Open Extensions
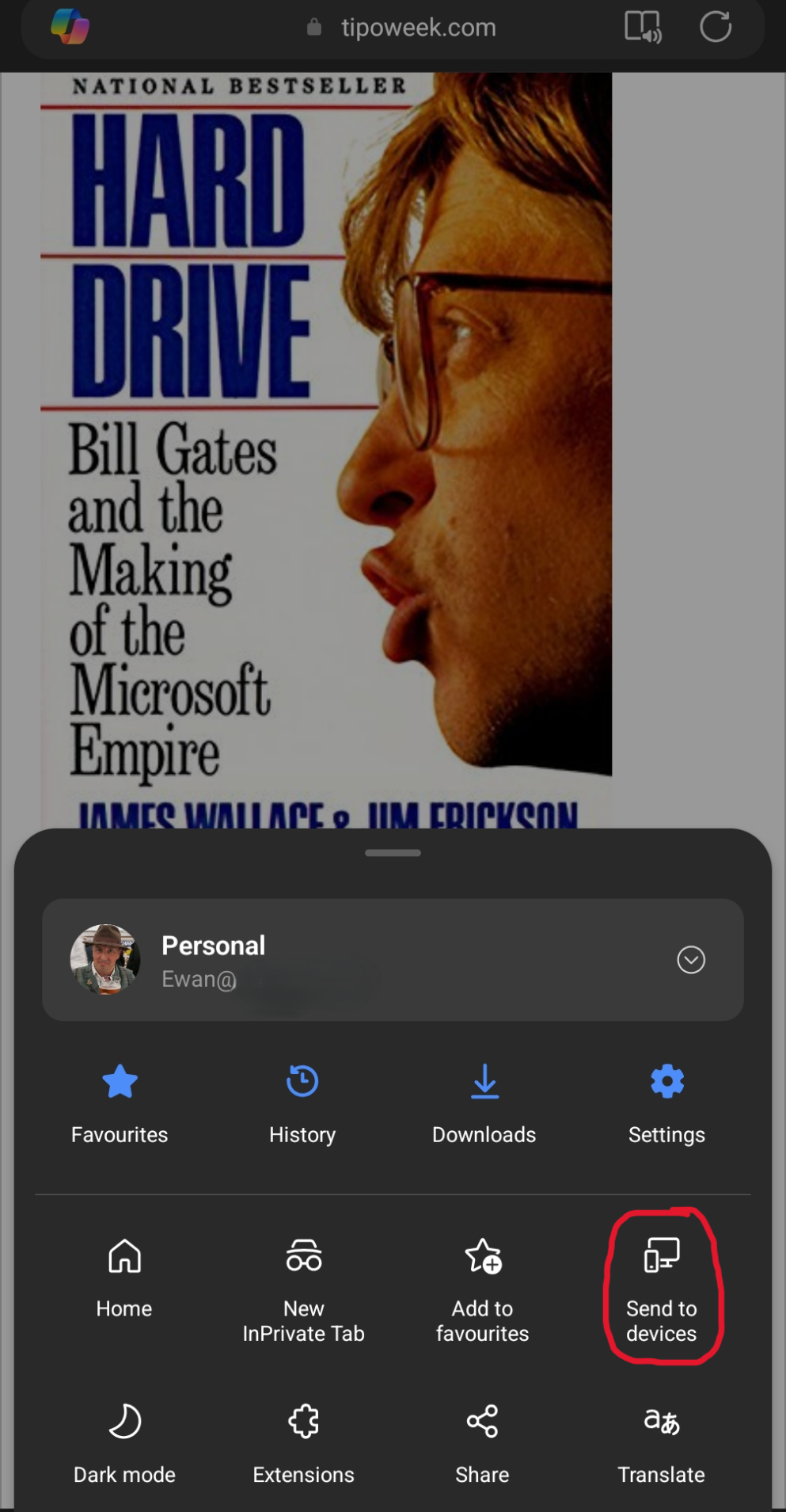 (303, 1444)
